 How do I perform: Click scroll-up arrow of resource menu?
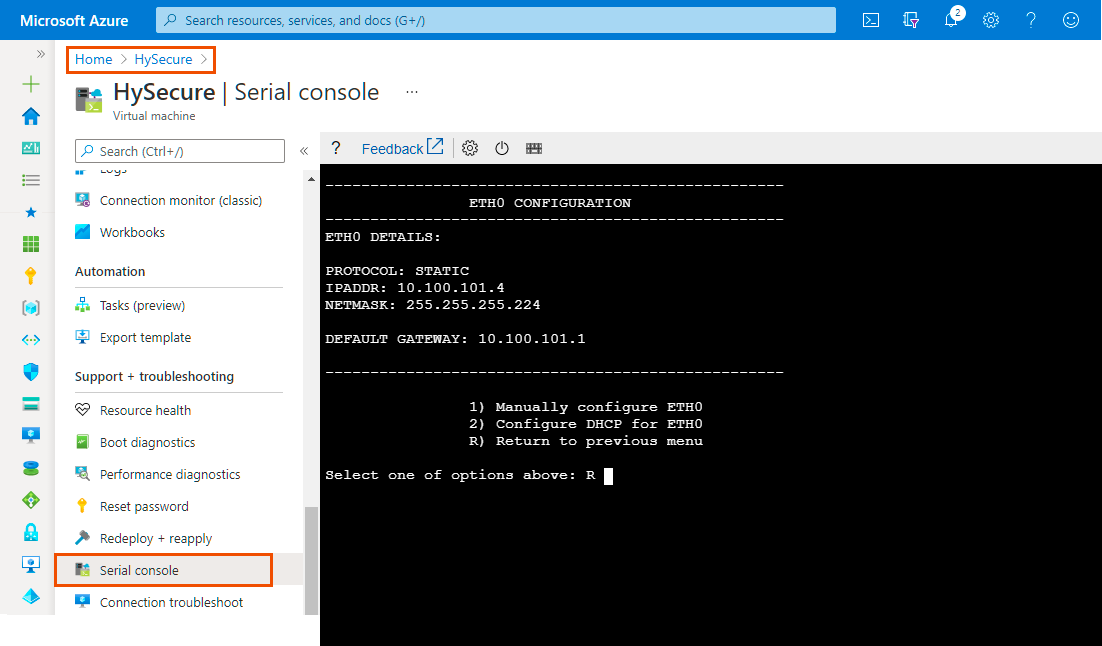311,179
